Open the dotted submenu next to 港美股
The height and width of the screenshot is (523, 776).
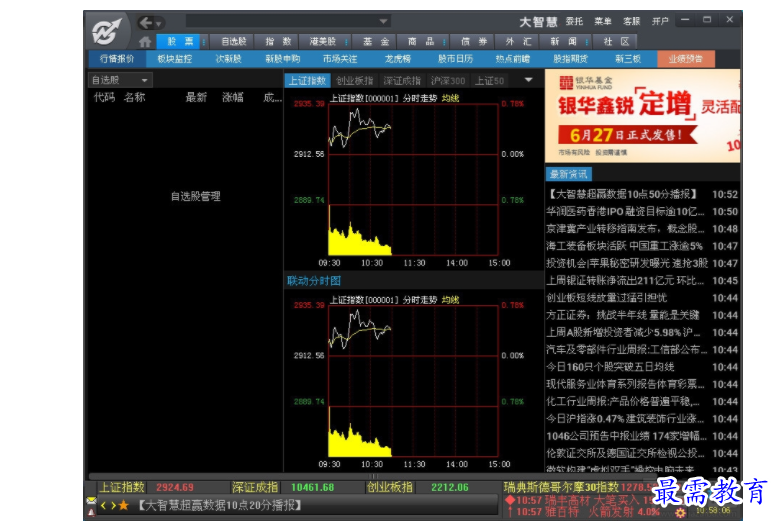pyautogui.click(x=346, y=42)
